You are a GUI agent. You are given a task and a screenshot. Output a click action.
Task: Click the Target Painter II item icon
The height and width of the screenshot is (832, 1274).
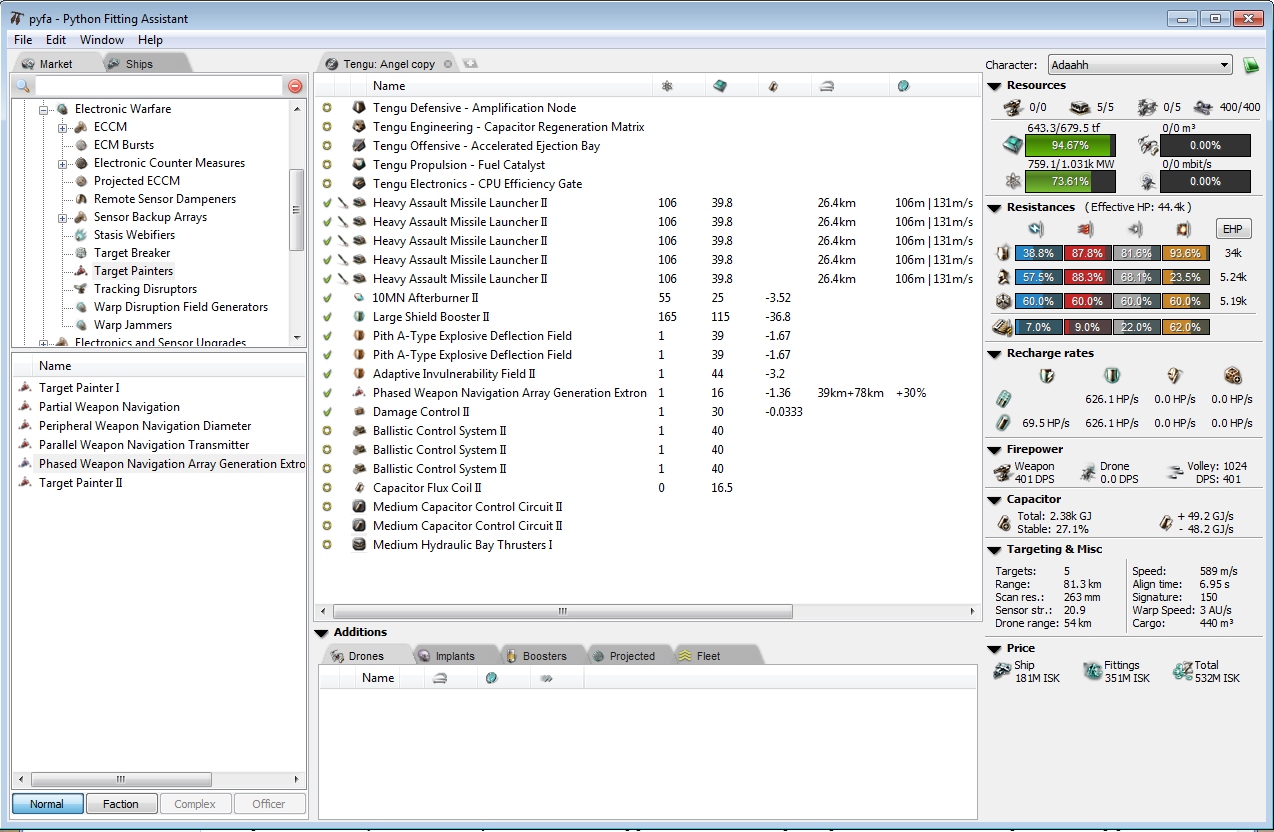click(x=25, y=483)
